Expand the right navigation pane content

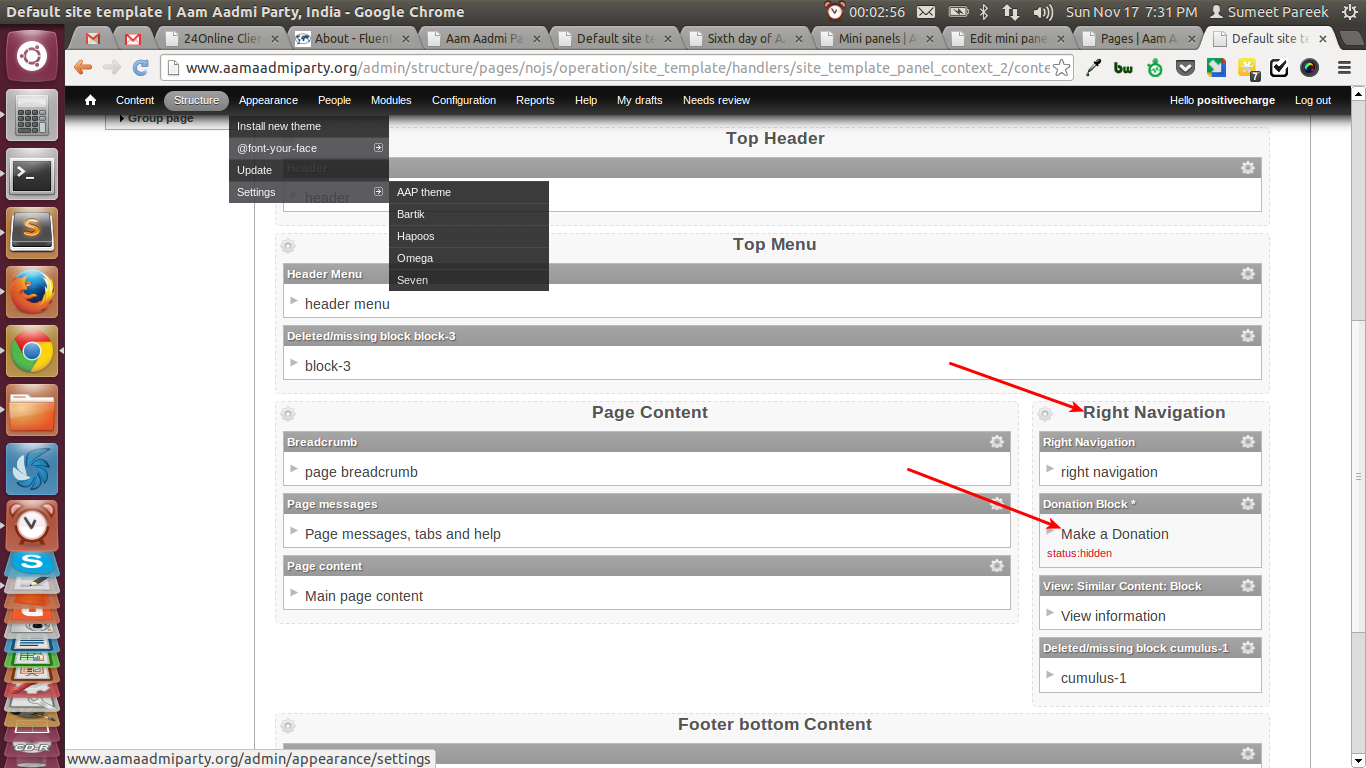click(1050, 468)
